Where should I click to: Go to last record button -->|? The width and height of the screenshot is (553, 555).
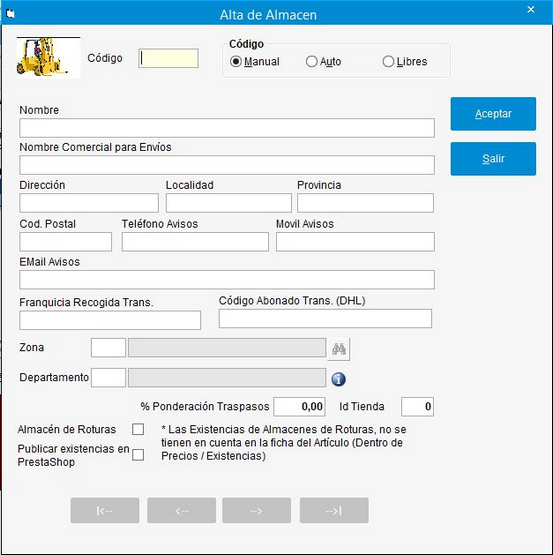334,510
